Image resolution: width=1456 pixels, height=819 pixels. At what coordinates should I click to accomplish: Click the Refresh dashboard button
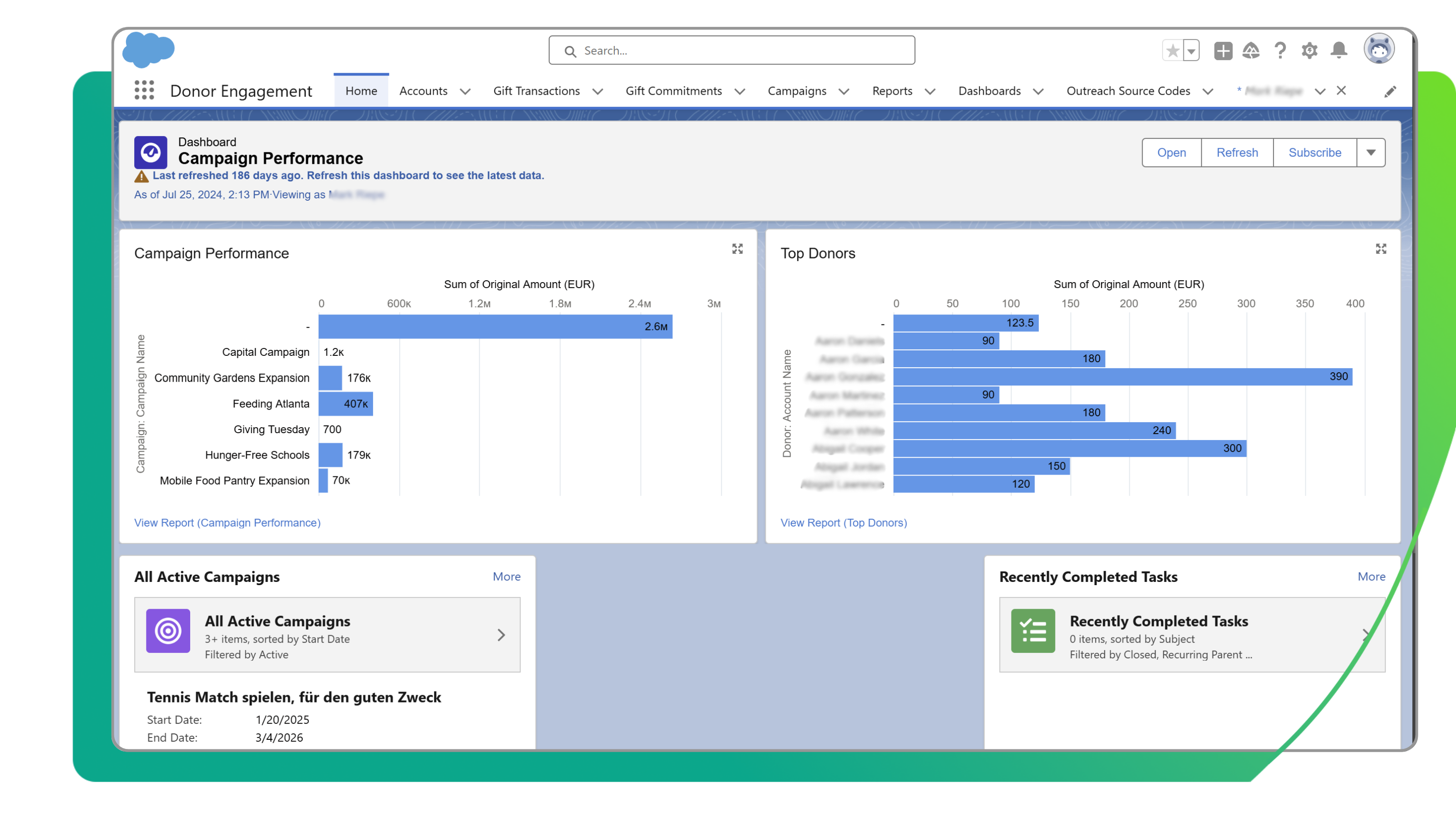click(1237, 152)
